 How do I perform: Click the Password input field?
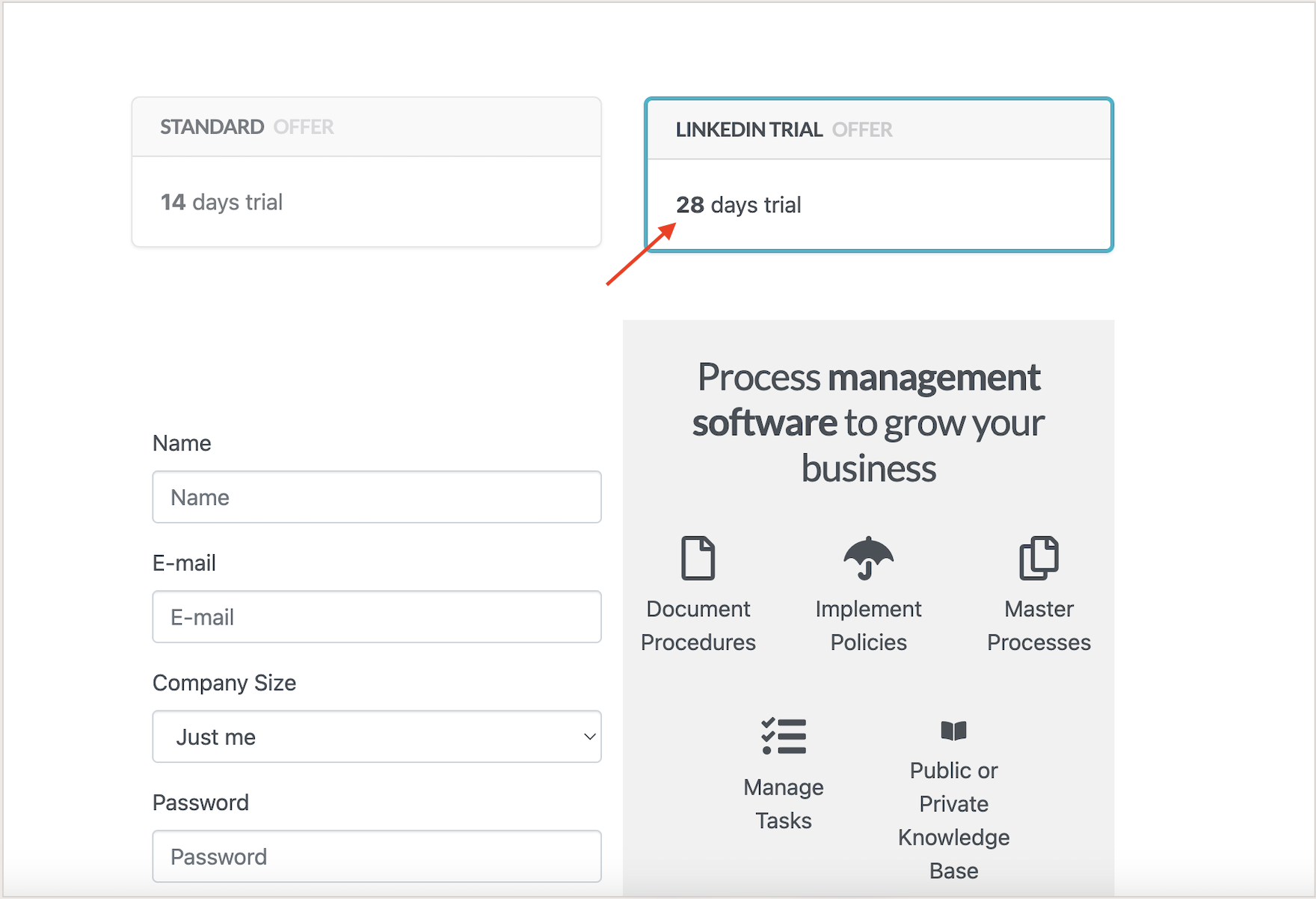[x=376, y=856]
